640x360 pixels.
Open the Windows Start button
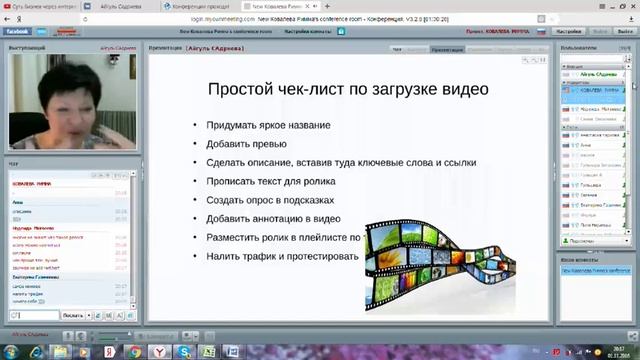pos(11,352)
